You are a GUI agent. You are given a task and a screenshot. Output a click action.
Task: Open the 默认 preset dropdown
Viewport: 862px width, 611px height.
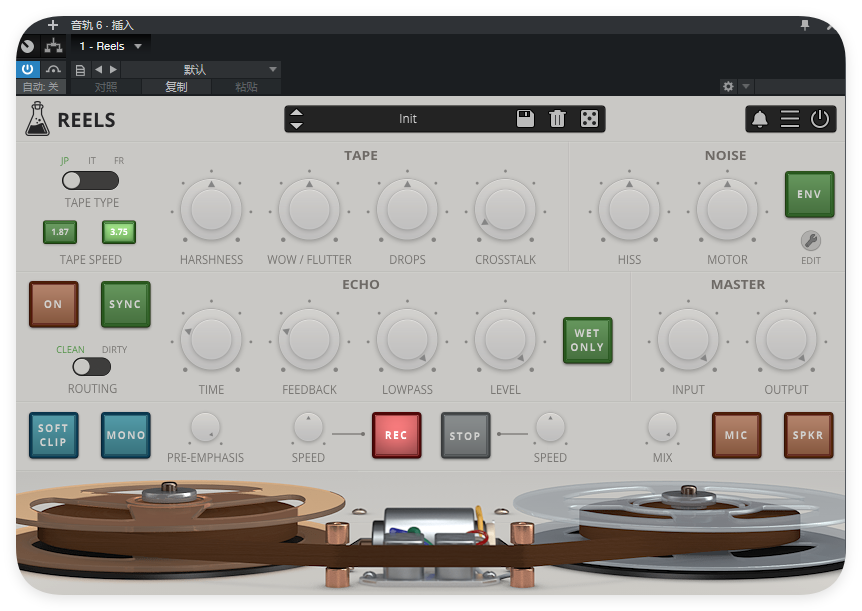point(201,69)
